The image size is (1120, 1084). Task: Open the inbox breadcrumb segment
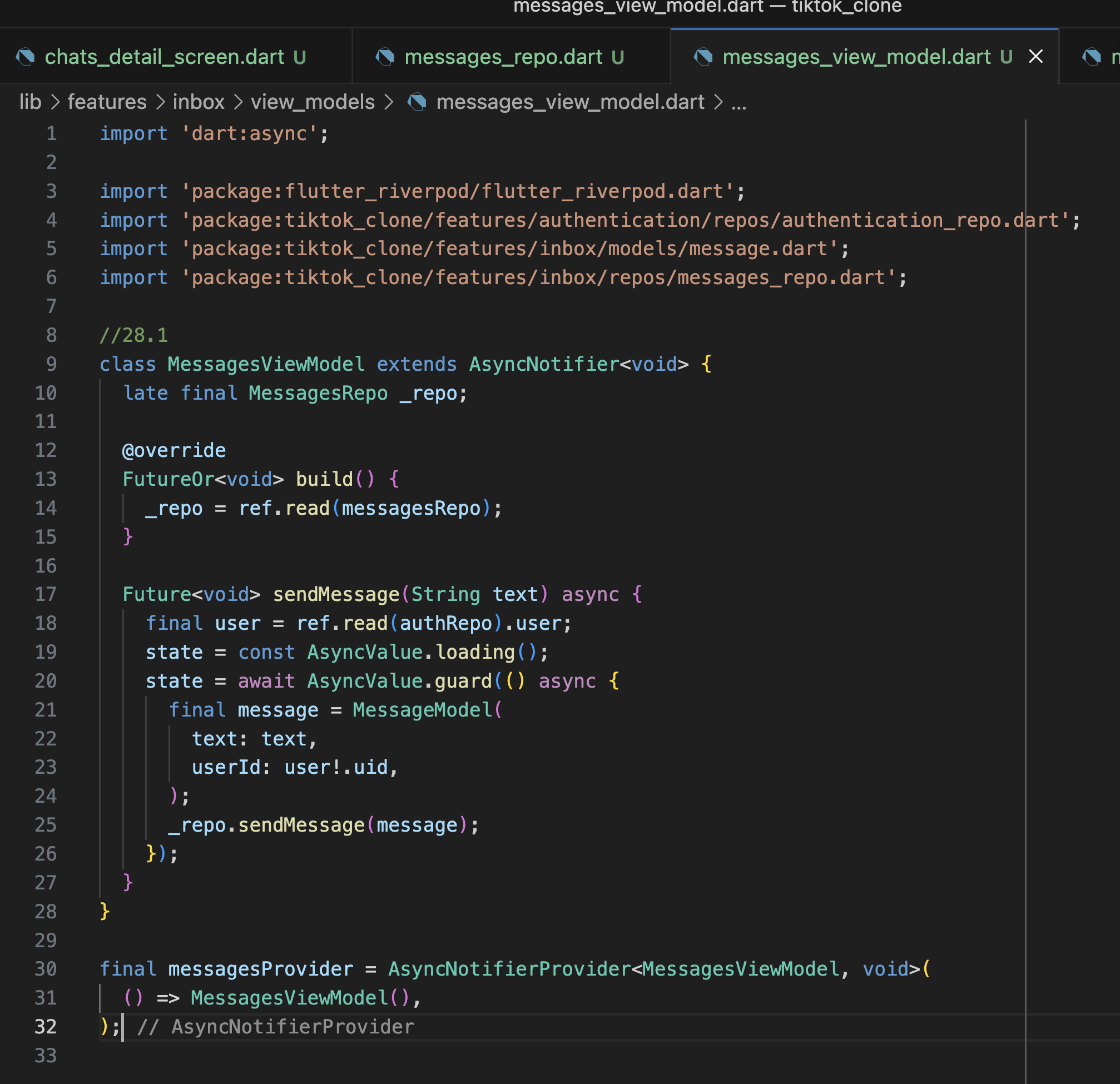(199, 102)
